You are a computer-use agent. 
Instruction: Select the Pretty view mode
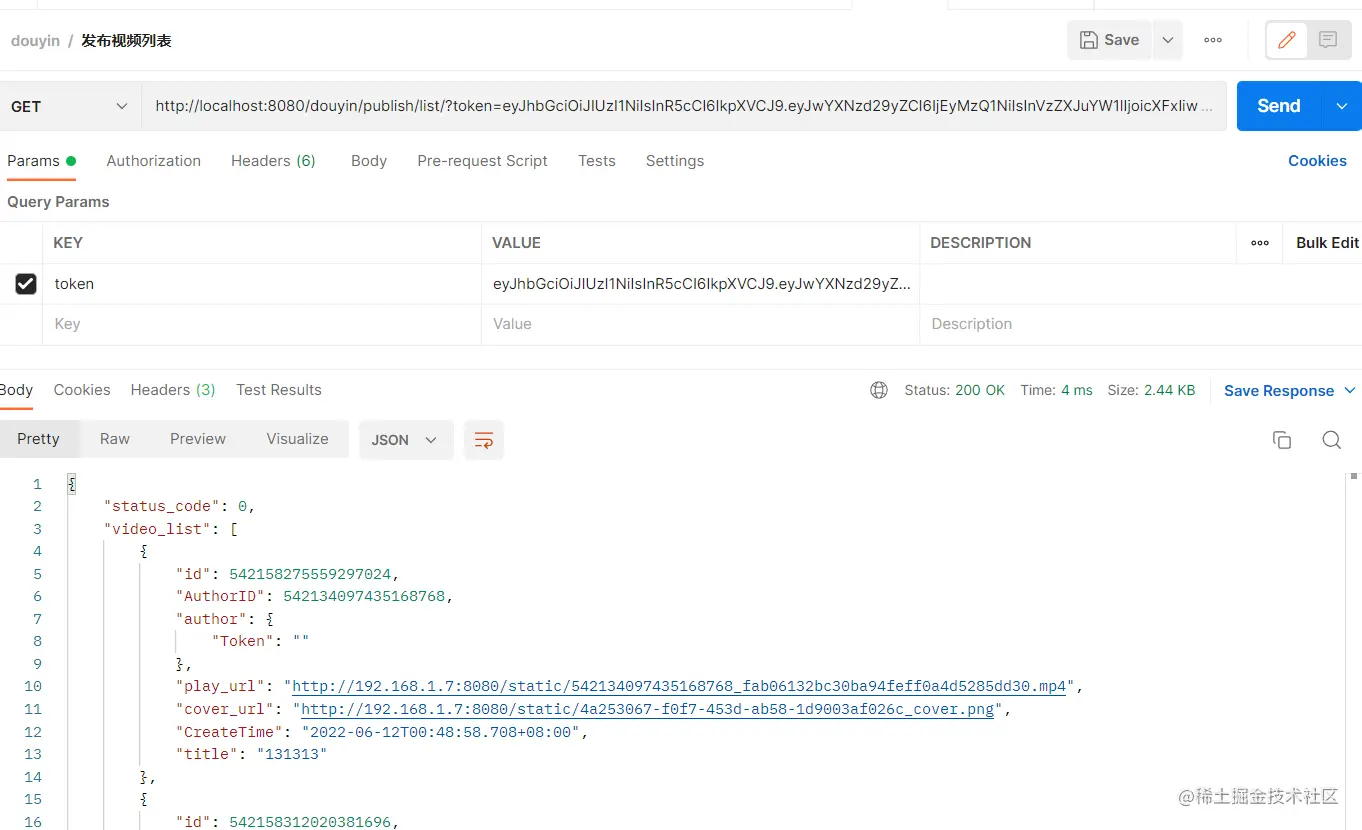pyautogui.click(x=38, y=439)
